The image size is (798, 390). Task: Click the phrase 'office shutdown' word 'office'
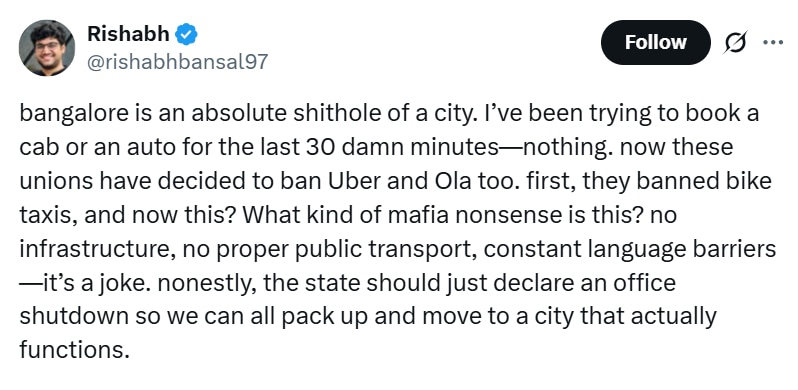tap(645, 283)
